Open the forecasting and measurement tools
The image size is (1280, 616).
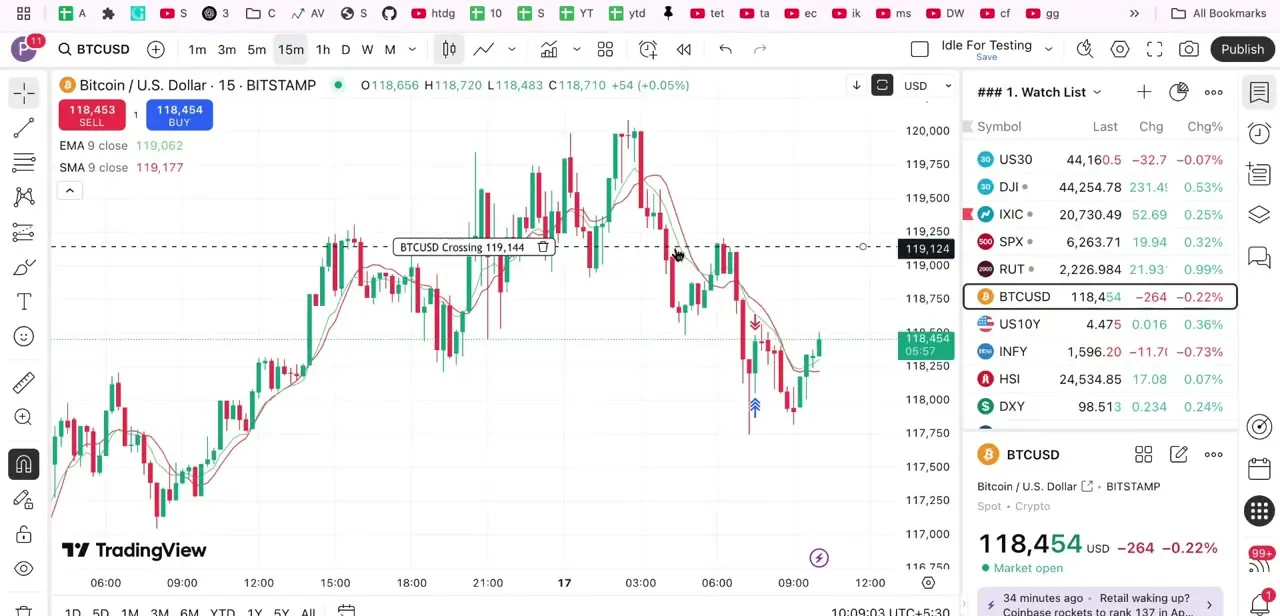24,232
